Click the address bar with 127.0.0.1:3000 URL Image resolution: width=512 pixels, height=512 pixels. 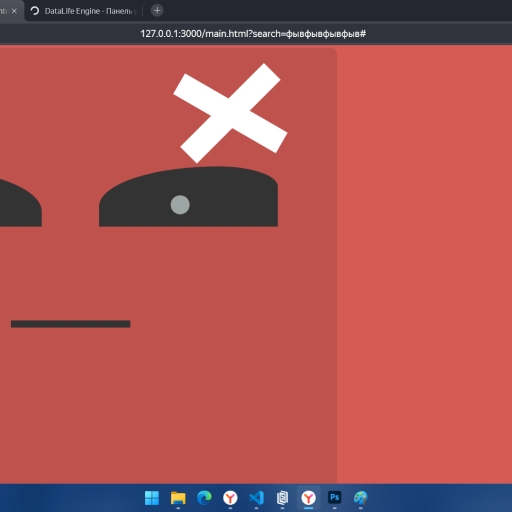[253, 34]
